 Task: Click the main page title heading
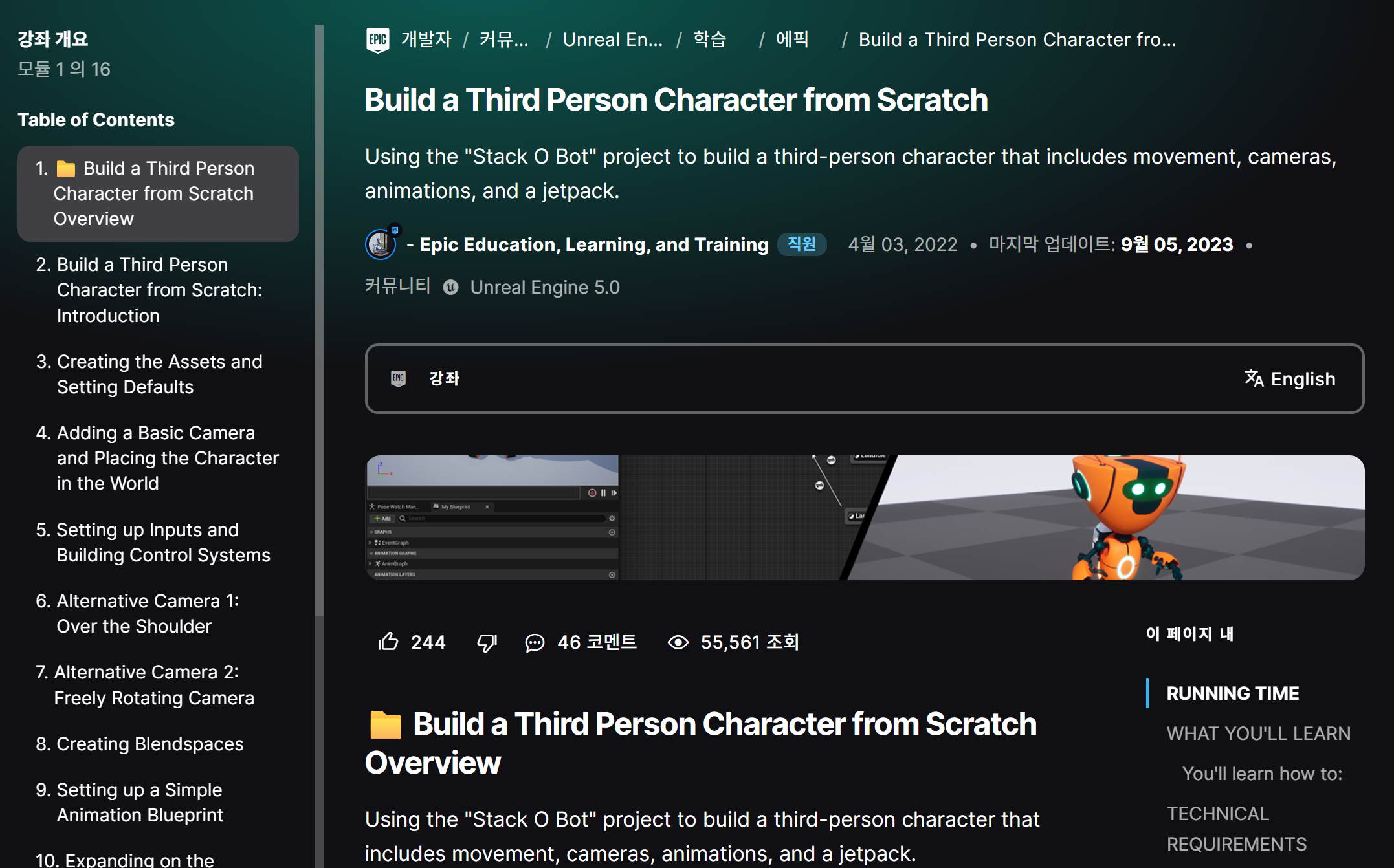coord(676,100)
